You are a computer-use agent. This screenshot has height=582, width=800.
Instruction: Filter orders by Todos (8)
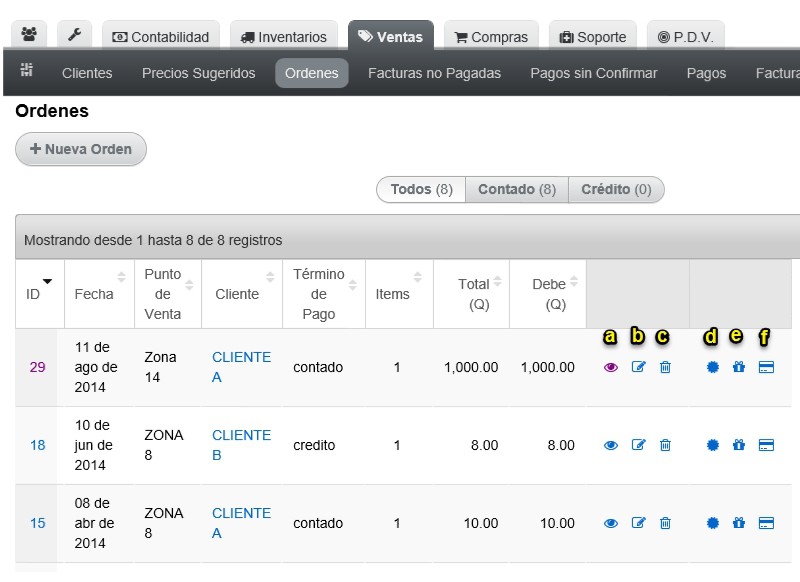tap(421, 189)
